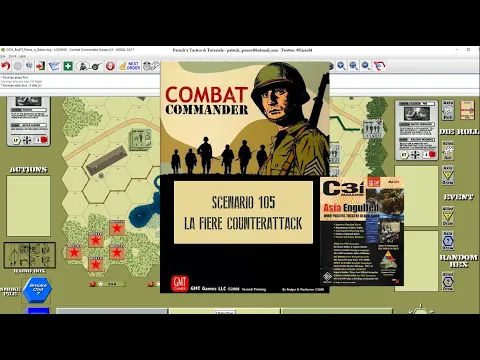Select the left fate card with red die
The image size is (480, 360).
point(29,121)
